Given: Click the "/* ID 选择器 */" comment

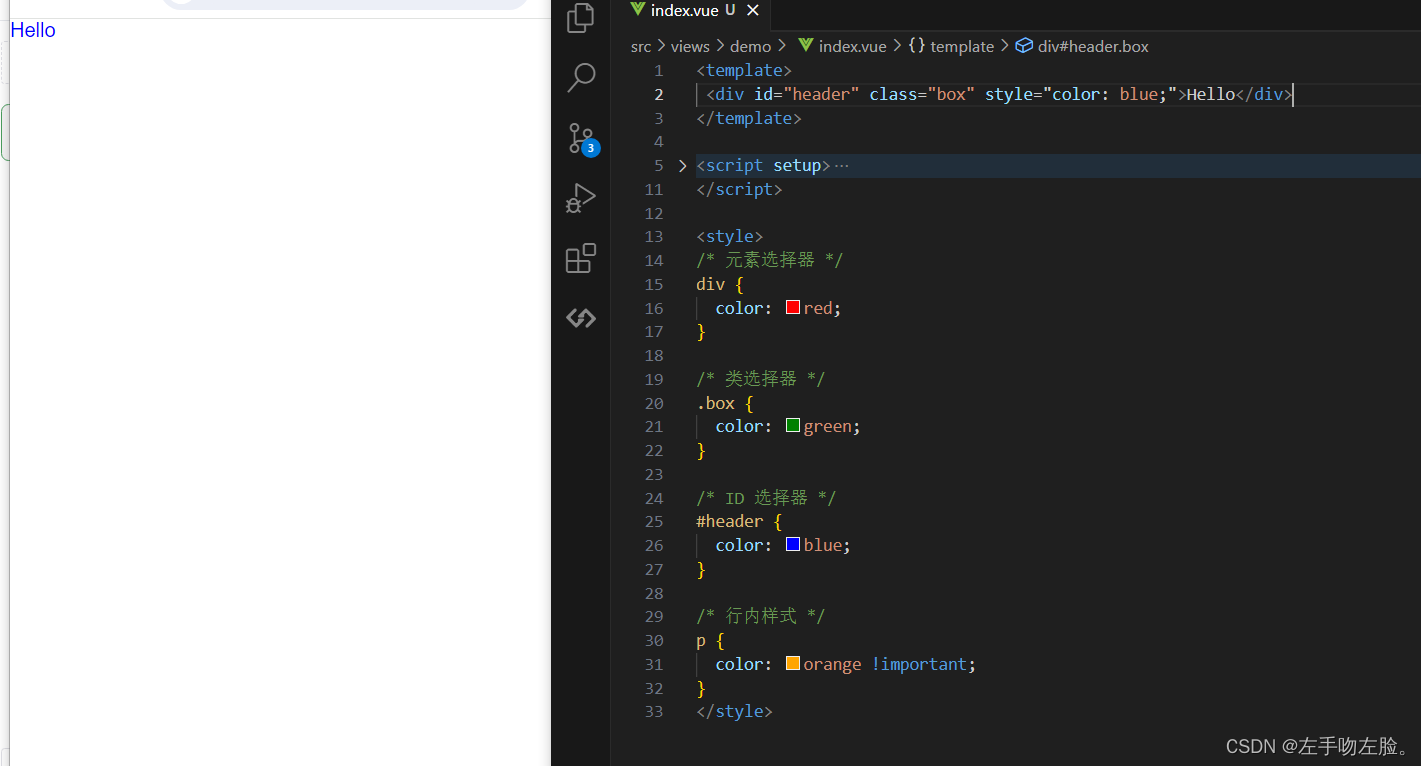Looking at the screenshot, I should pos(766,497).
